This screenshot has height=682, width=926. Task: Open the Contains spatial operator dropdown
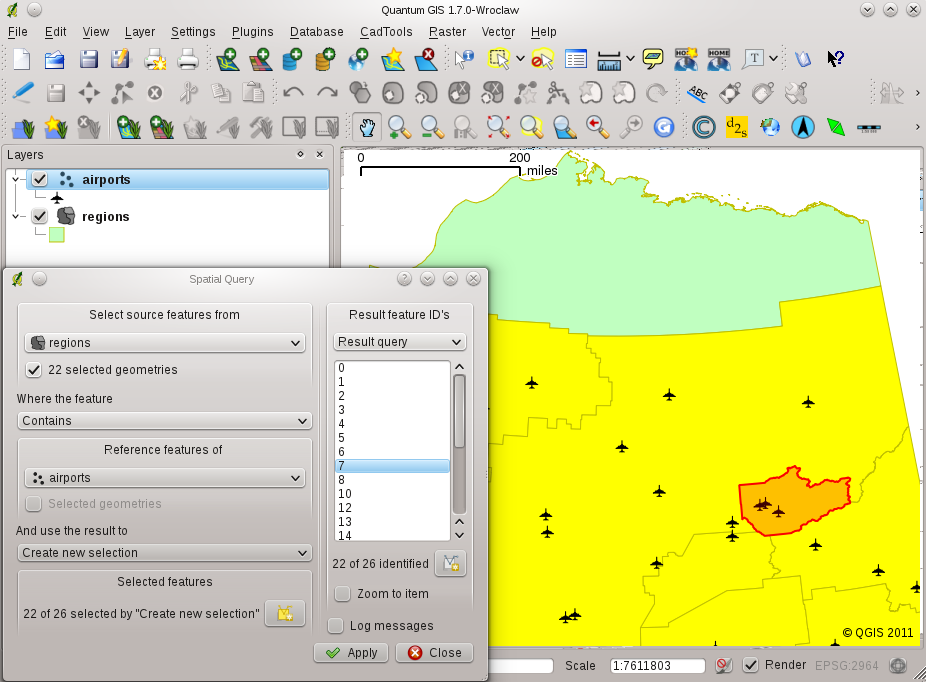165,420
